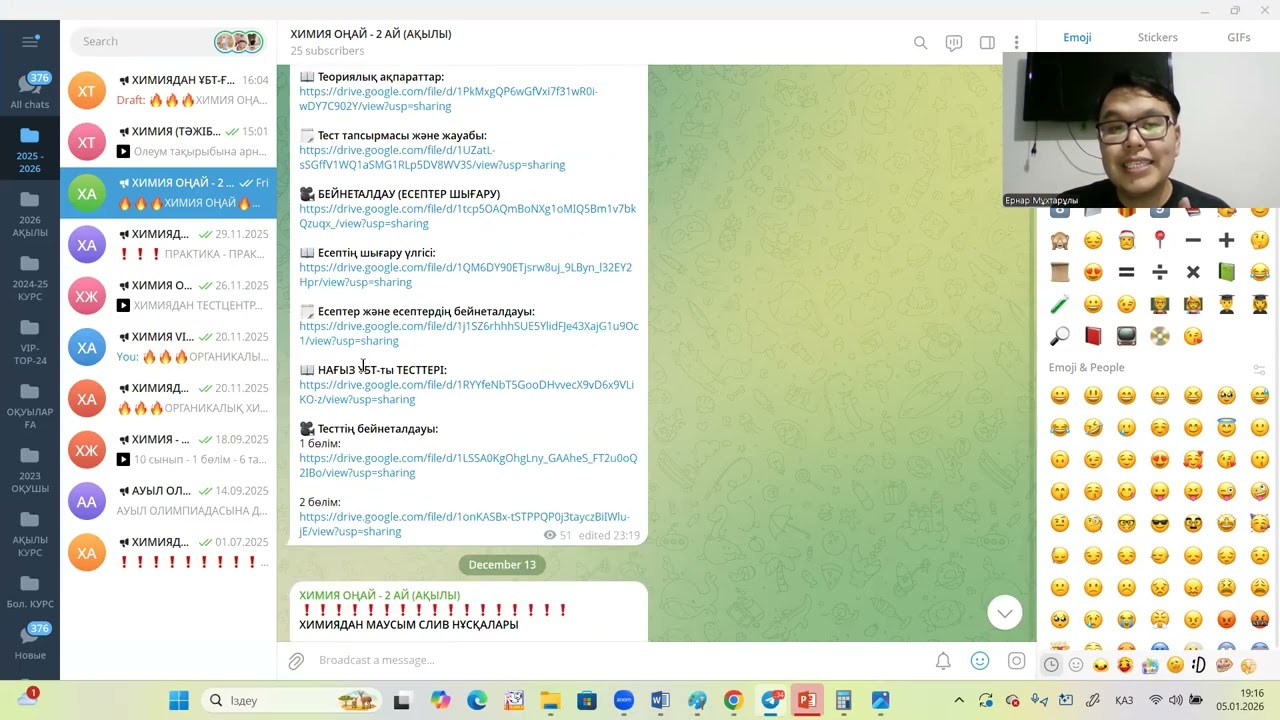Click the December 13 date badge
This screenshot has height=720, width=1280.
(x=502, y=565)
